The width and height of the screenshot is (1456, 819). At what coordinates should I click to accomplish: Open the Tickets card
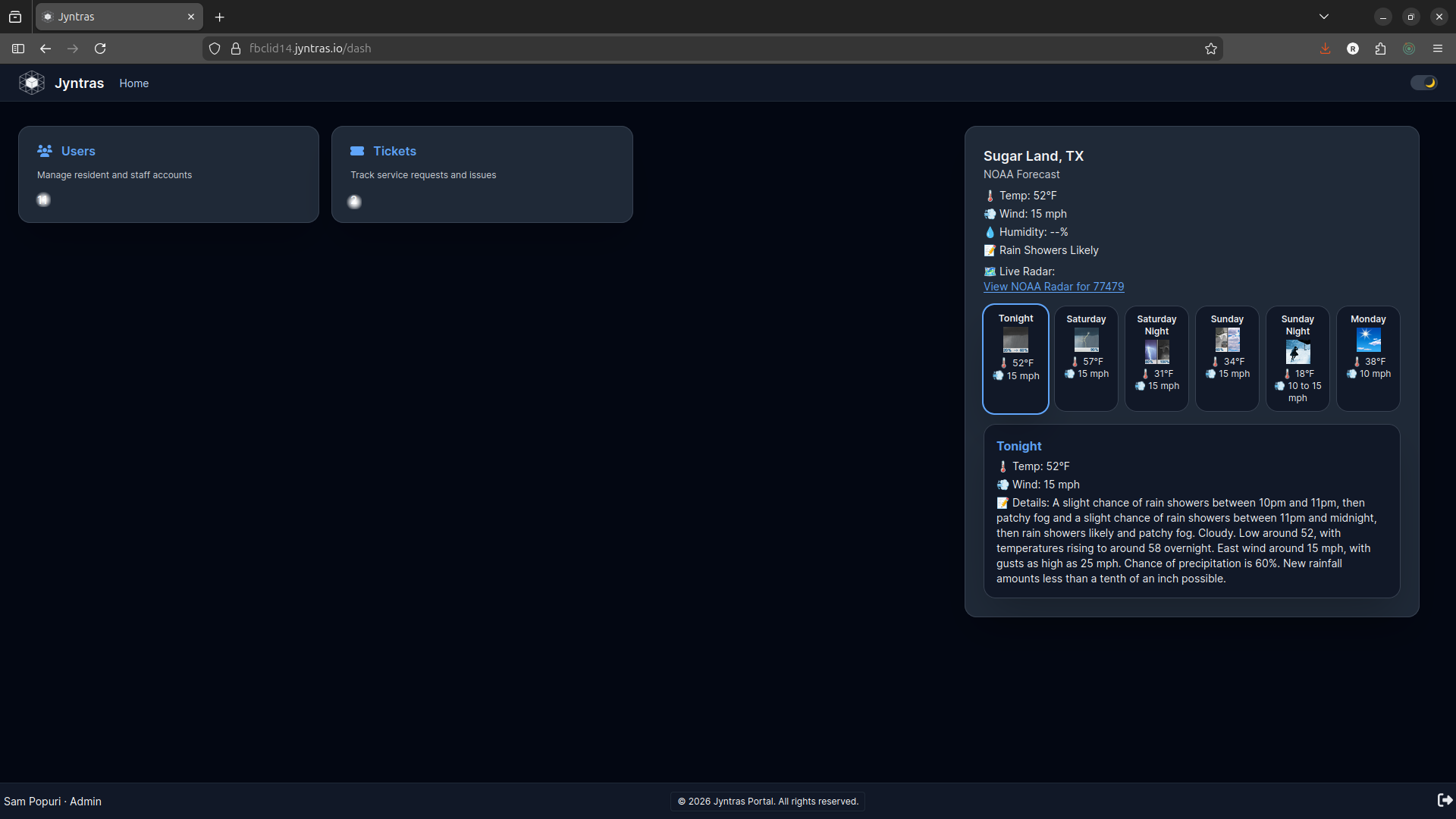pyautogui.click(x=482, y=174)
